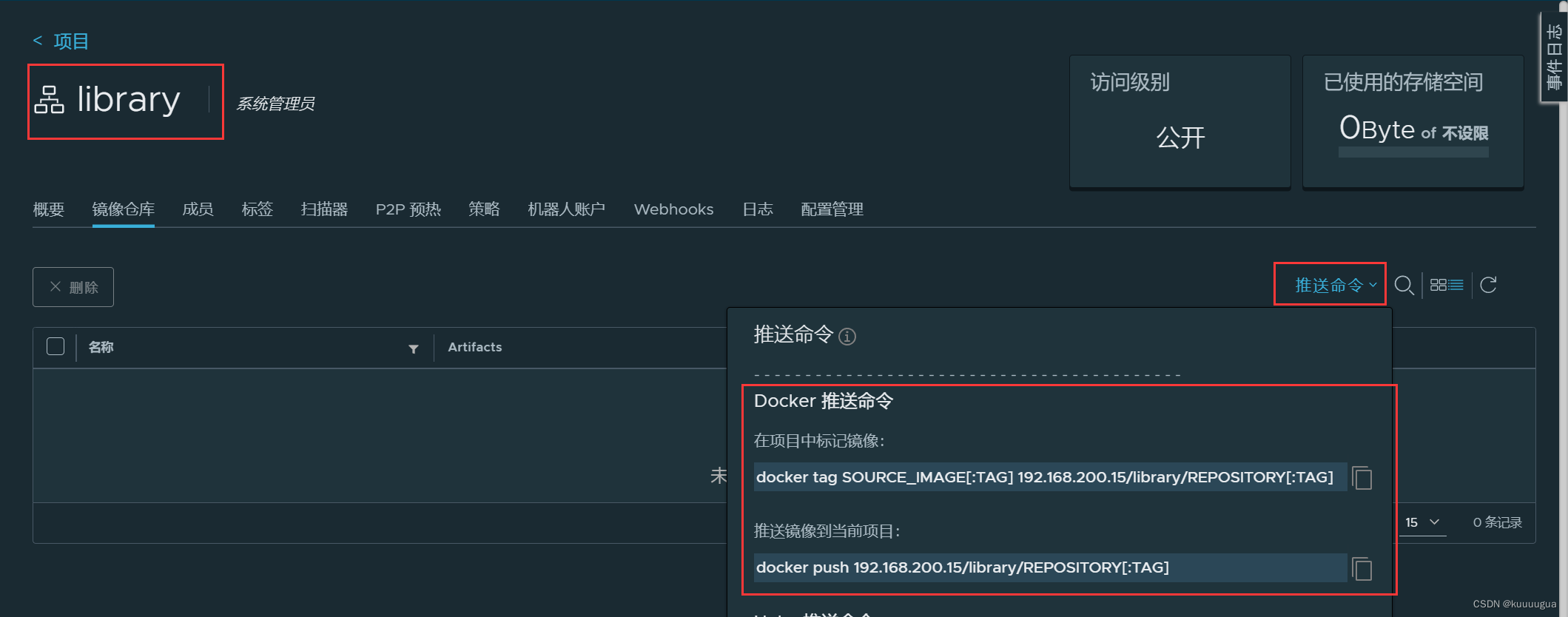Click the 访问级别 公开 card

(x=1180, y=121)
